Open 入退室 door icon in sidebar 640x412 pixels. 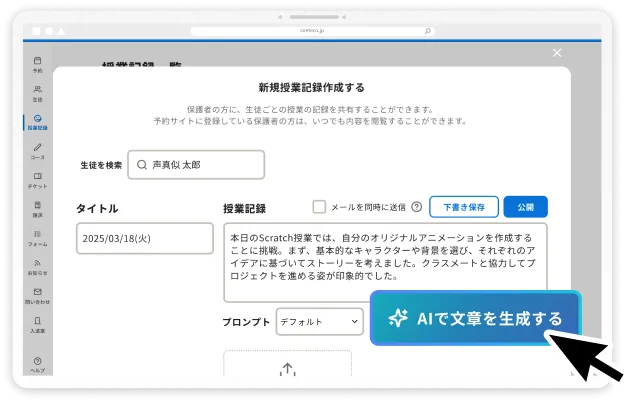38,321
